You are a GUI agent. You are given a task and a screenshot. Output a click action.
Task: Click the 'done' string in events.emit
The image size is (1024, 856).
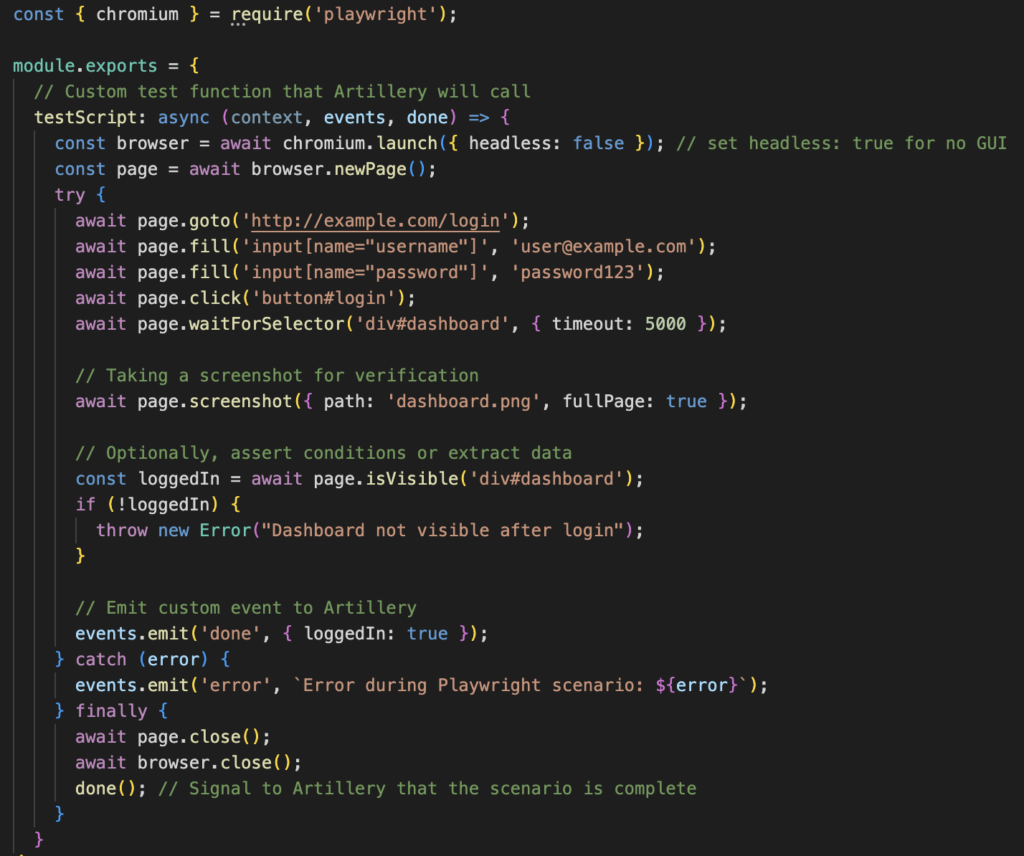231,634
